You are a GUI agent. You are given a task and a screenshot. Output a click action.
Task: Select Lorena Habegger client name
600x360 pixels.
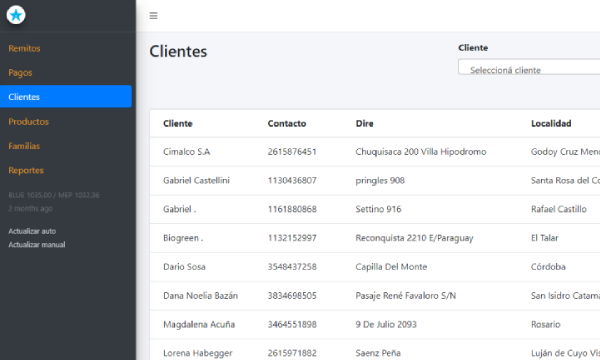point(198,353)
